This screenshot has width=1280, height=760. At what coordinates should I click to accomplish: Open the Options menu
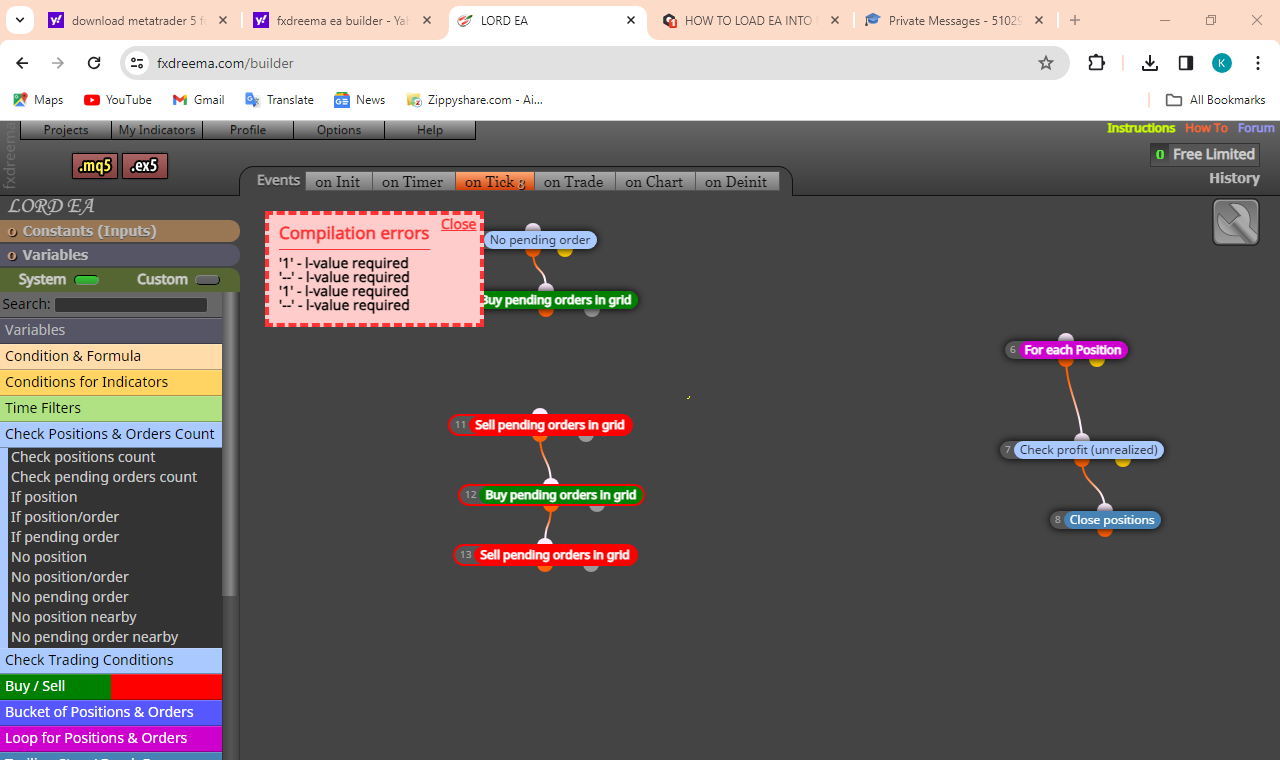tap(339, 130)
